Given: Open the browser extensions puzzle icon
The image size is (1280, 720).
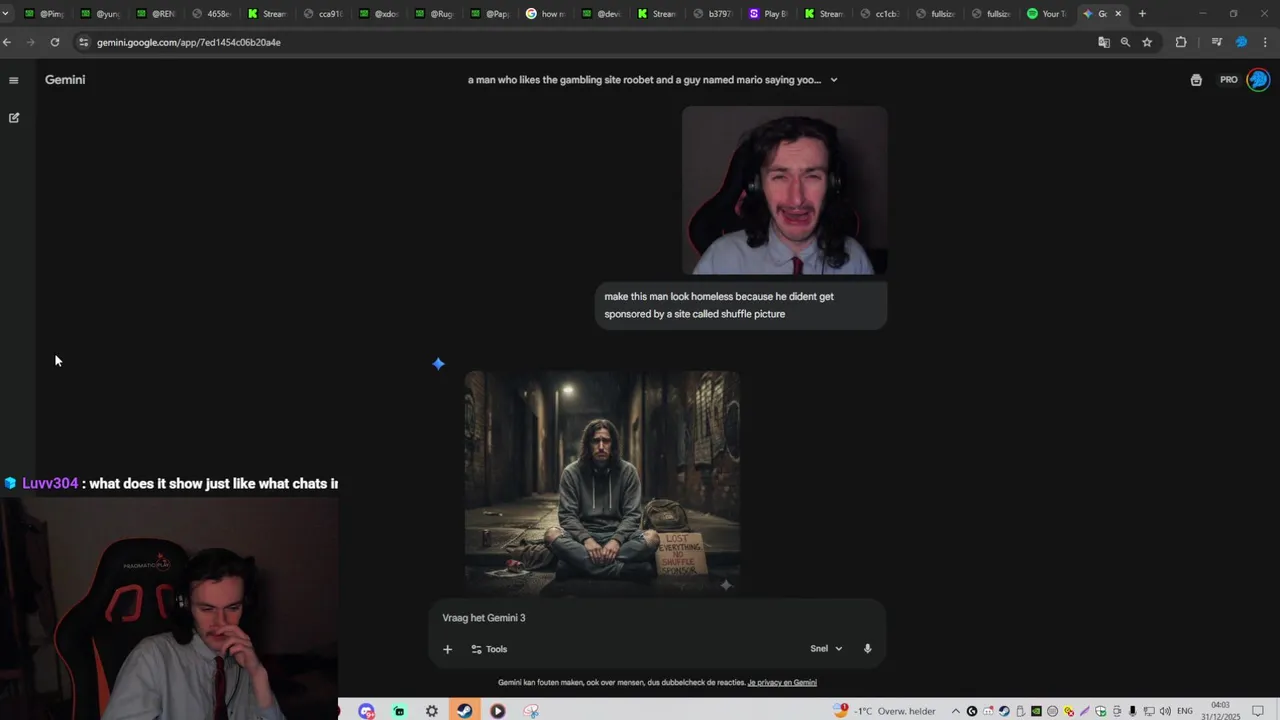Looking at the screenshot, I should click(x=1181, y=42).
